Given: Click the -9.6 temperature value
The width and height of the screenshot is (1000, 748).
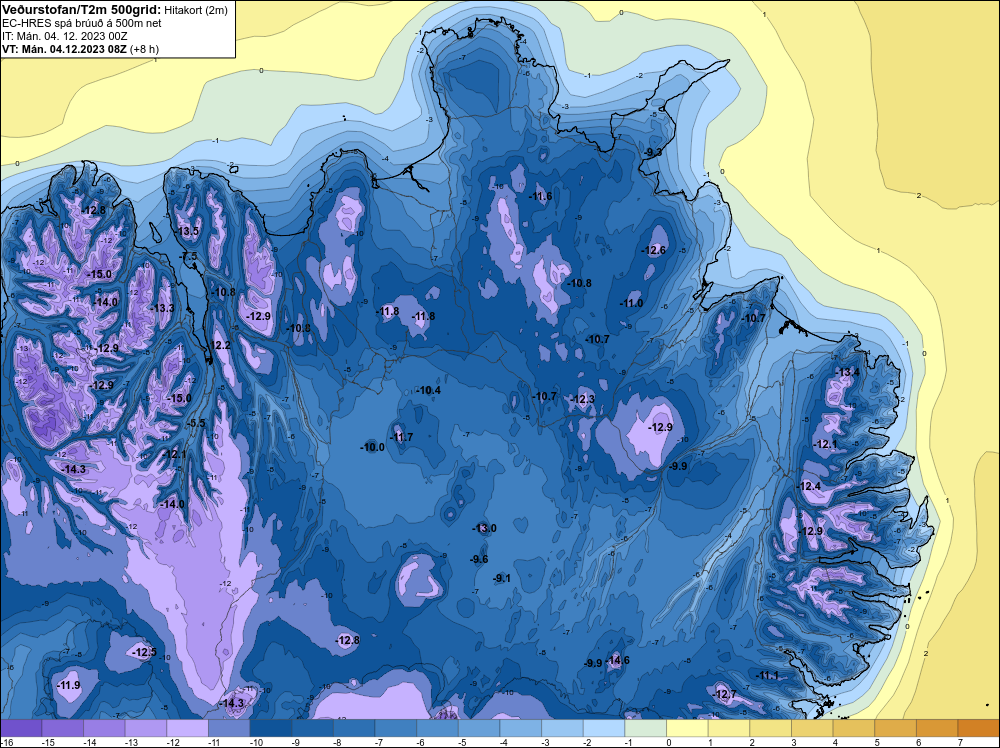Looking at the screenshot, I should (x=479, y=559).
